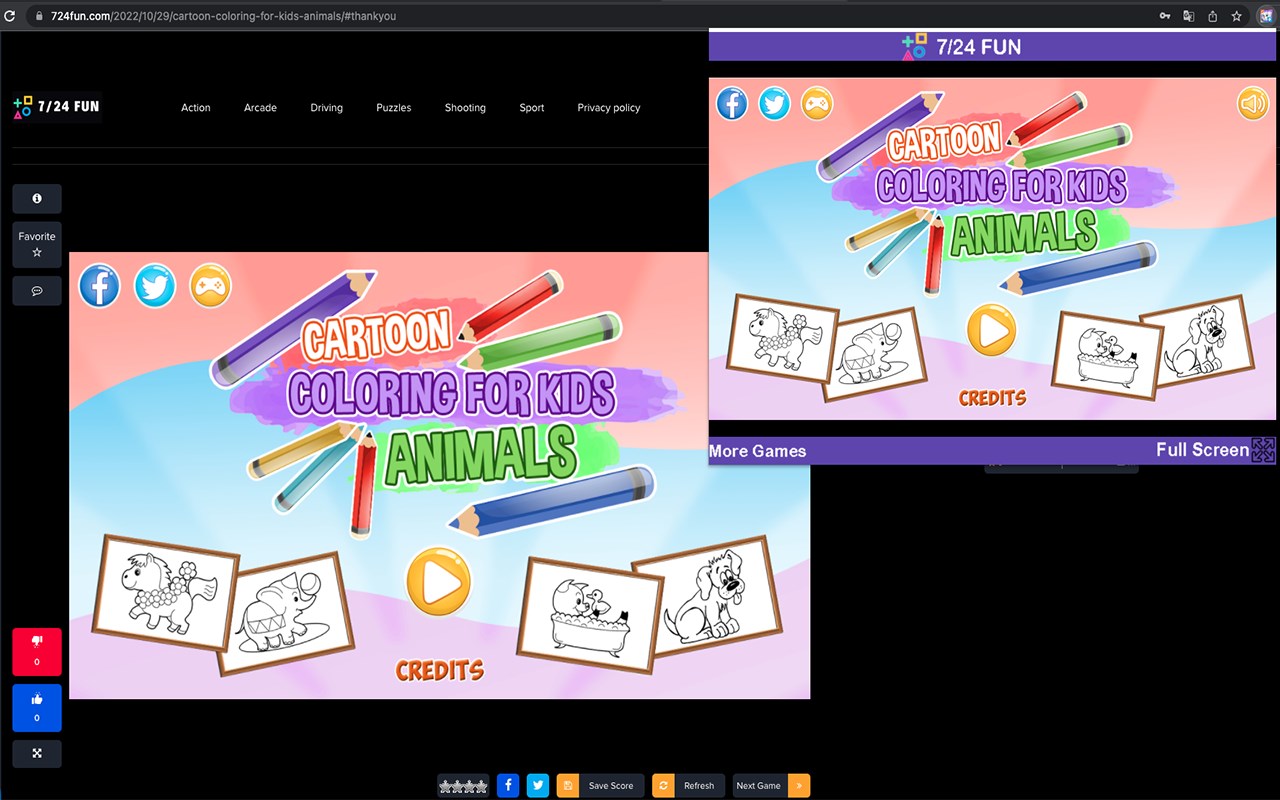Click the Refresh button below the game
This screenshot has width=1280, height=800.
tap(688, 786)
